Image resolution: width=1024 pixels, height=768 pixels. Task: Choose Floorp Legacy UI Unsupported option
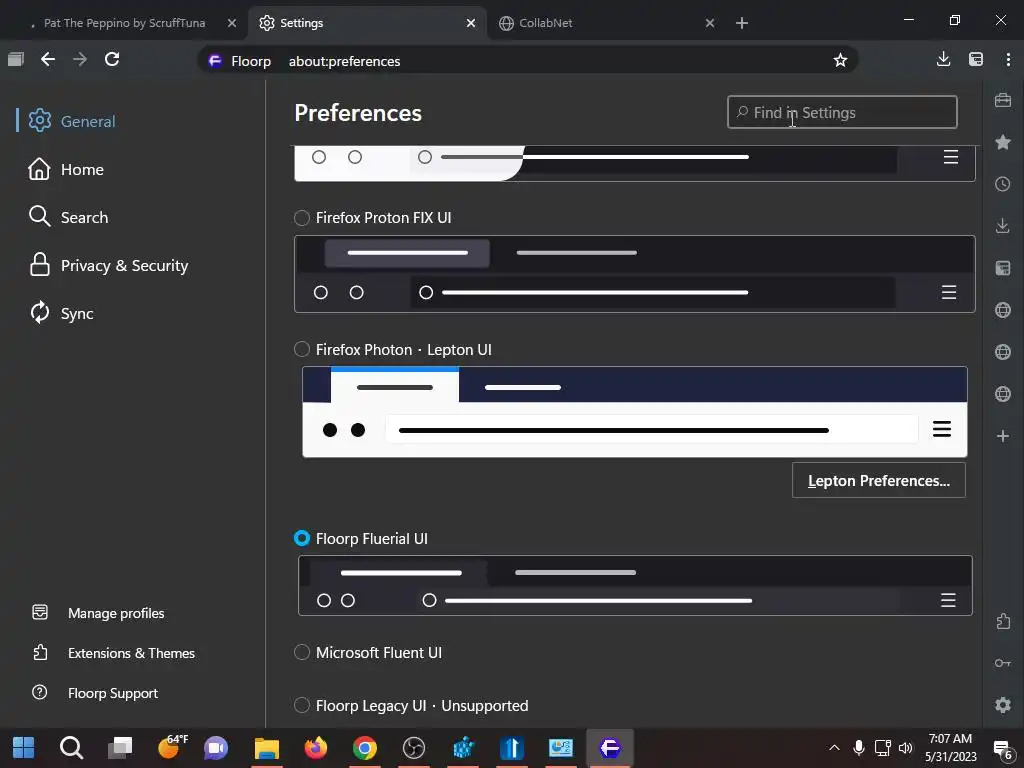click(302, 705)
